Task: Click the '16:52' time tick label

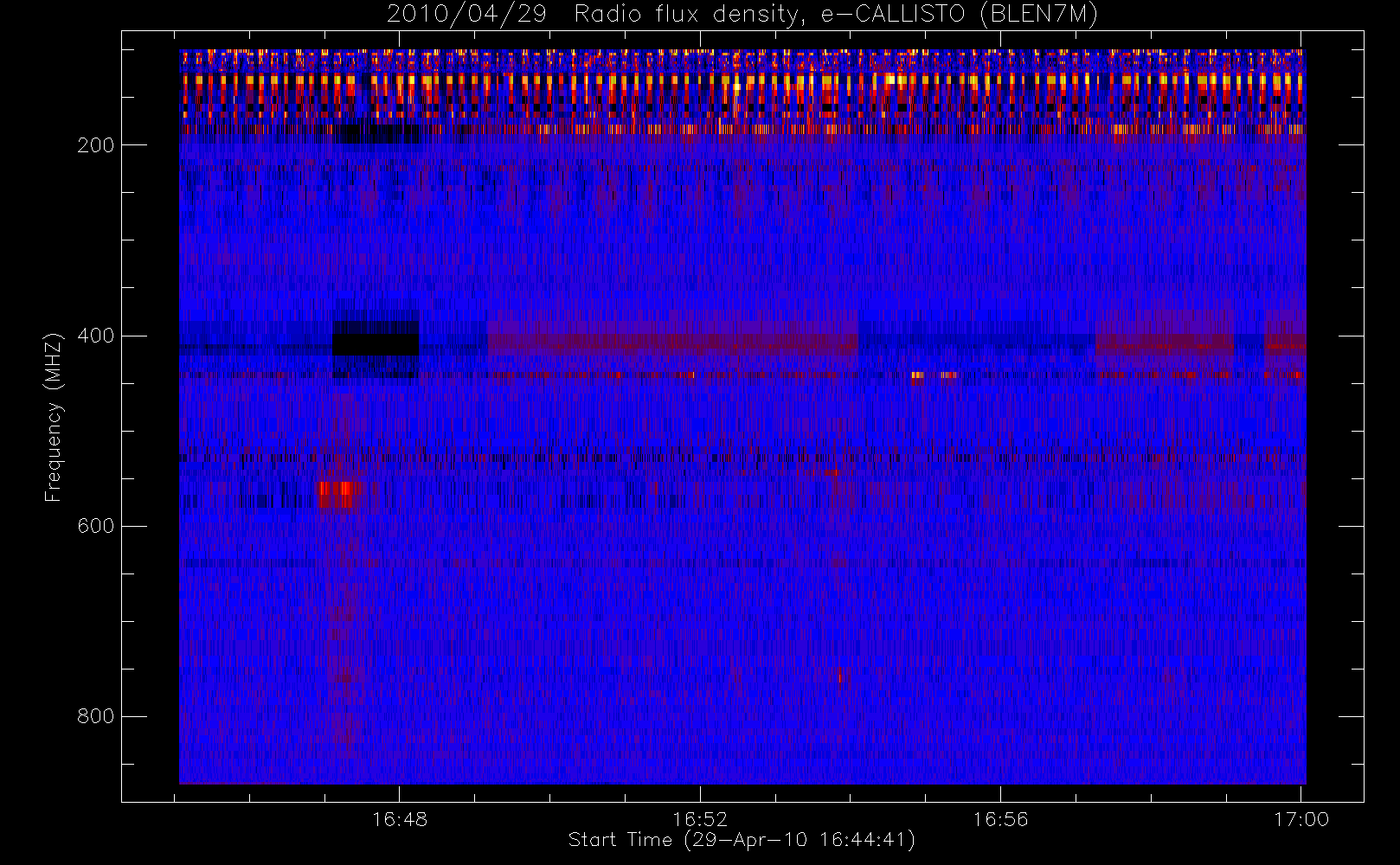Action: (x=700, y=819)
